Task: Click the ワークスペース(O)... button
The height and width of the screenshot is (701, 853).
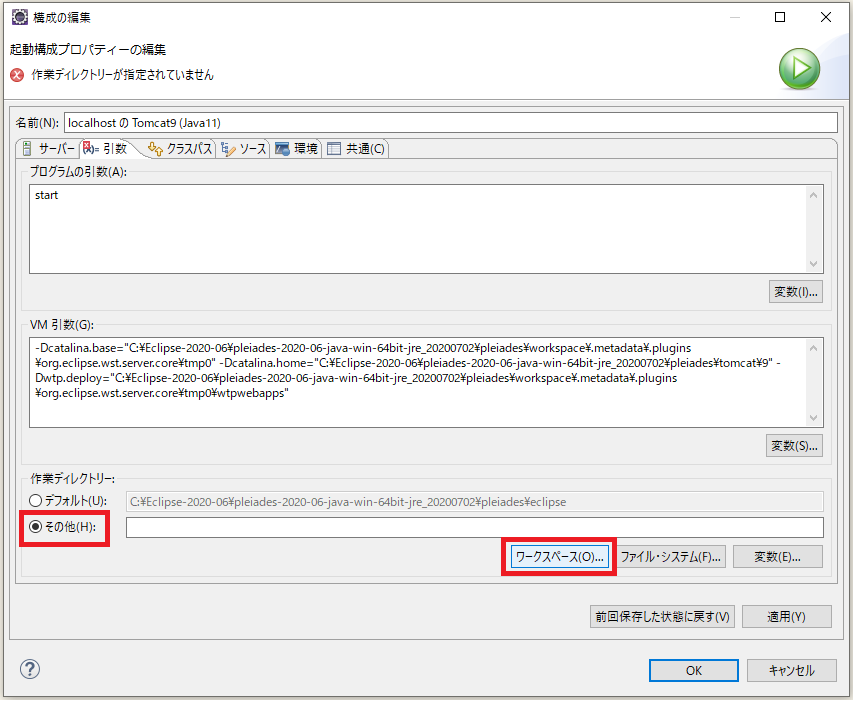Action: (x=559, y=557)
